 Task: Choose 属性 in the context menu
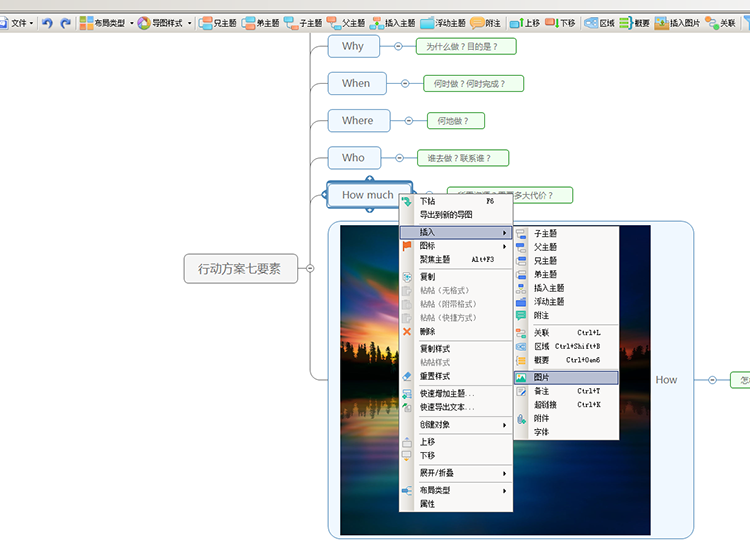click(456, 504)
